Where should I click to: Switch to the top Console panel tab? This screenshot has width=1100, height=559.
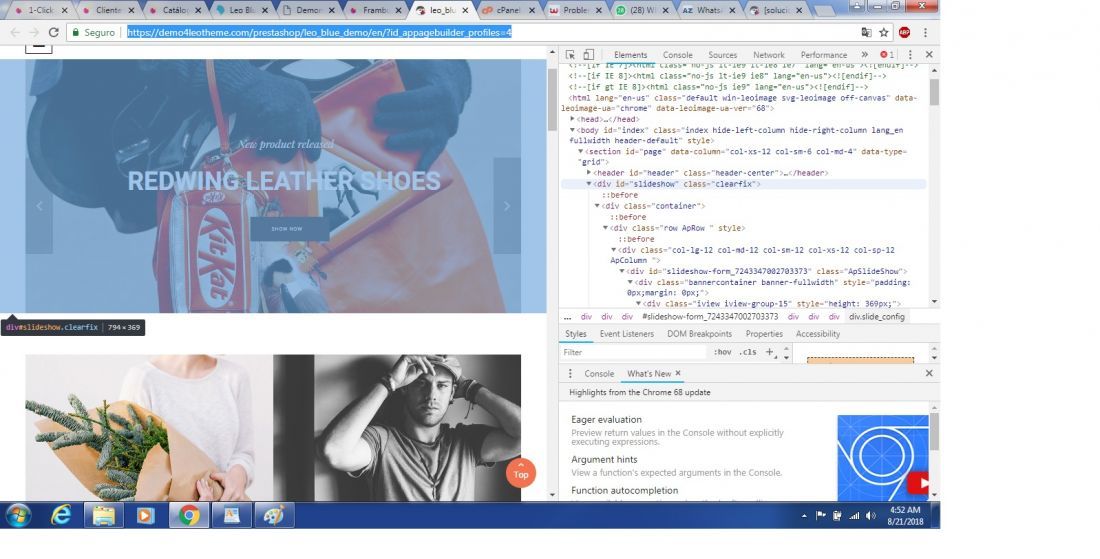click(x=677, y=55)
